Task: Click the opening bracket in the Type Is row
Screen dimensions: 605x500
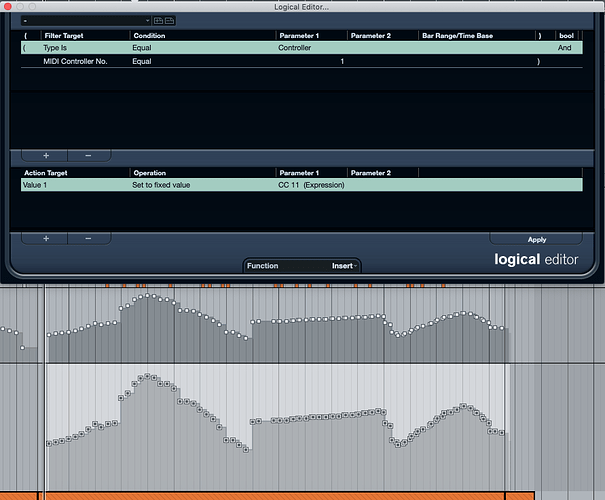Action: [24, 48]
